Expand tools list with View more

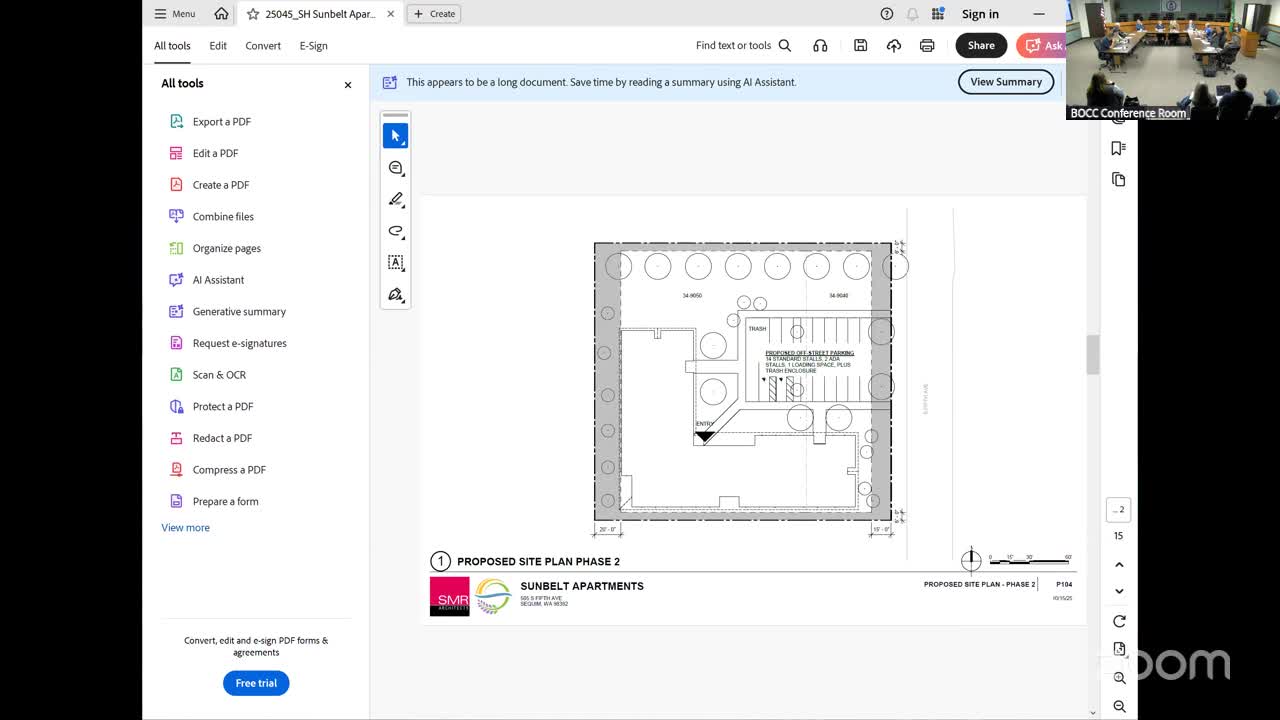186,528
